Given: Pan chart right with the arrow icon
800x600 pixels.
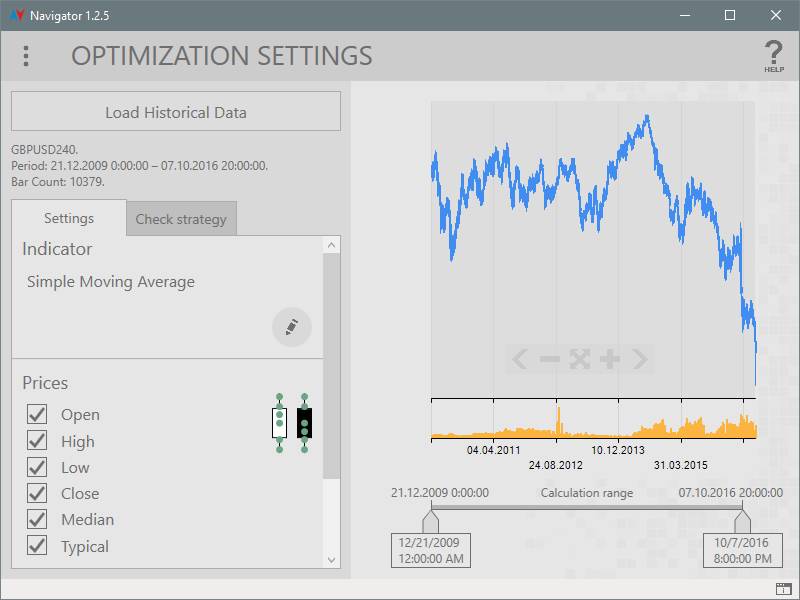Looking at the screenshot, I should (640, 359).
